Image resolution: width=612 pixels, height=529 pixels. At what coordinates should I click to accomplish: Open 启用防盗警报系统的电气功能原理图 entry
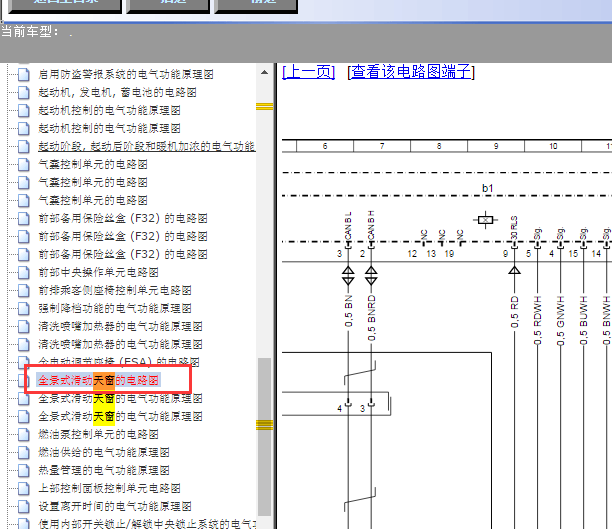[x=126, y=74]
